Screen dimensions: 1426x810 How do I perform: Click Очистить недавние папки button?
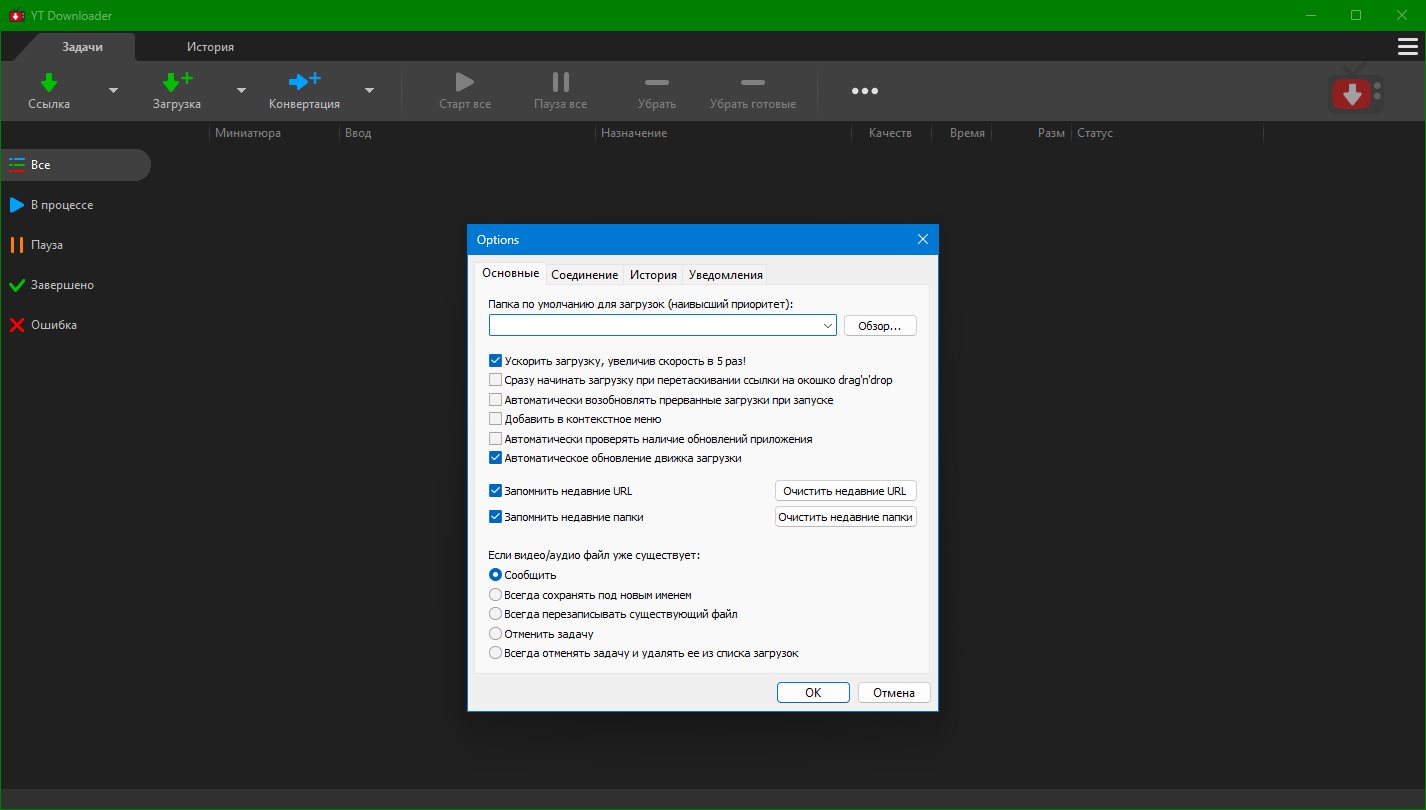(845, 517)
